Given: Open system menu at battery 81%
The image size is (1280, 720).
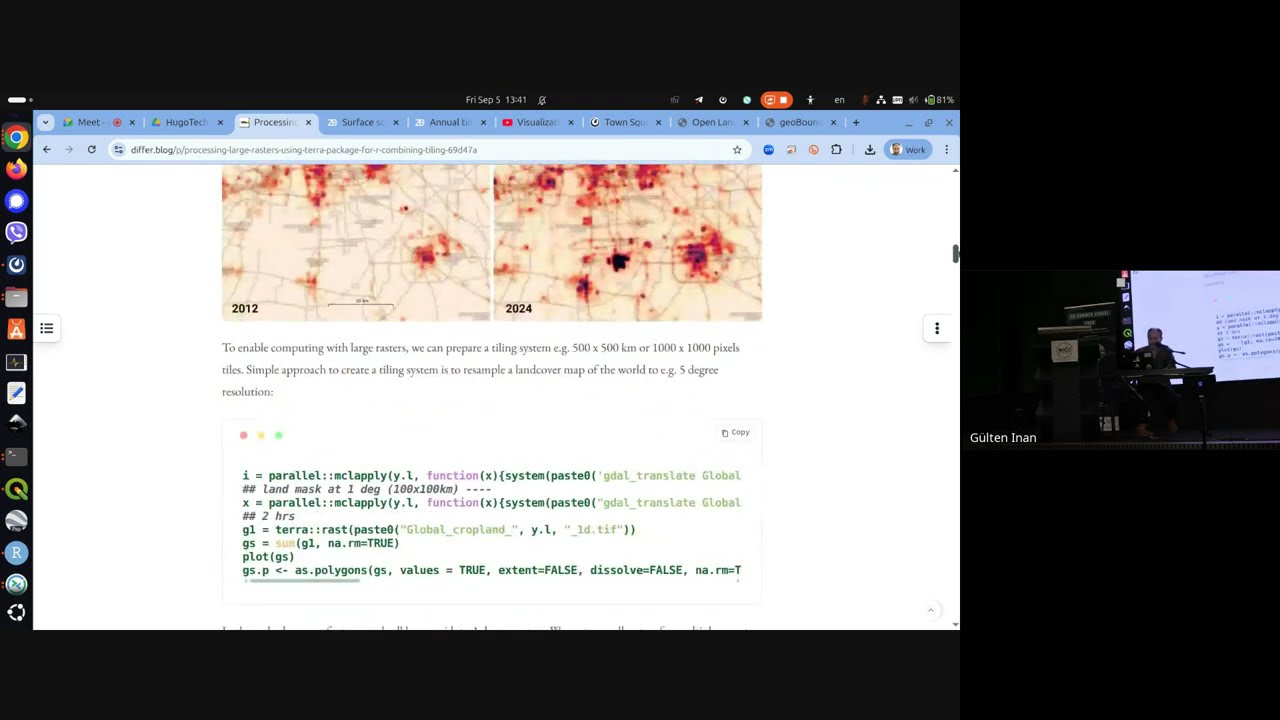Looking at the screenshot, I should point(908,100).
